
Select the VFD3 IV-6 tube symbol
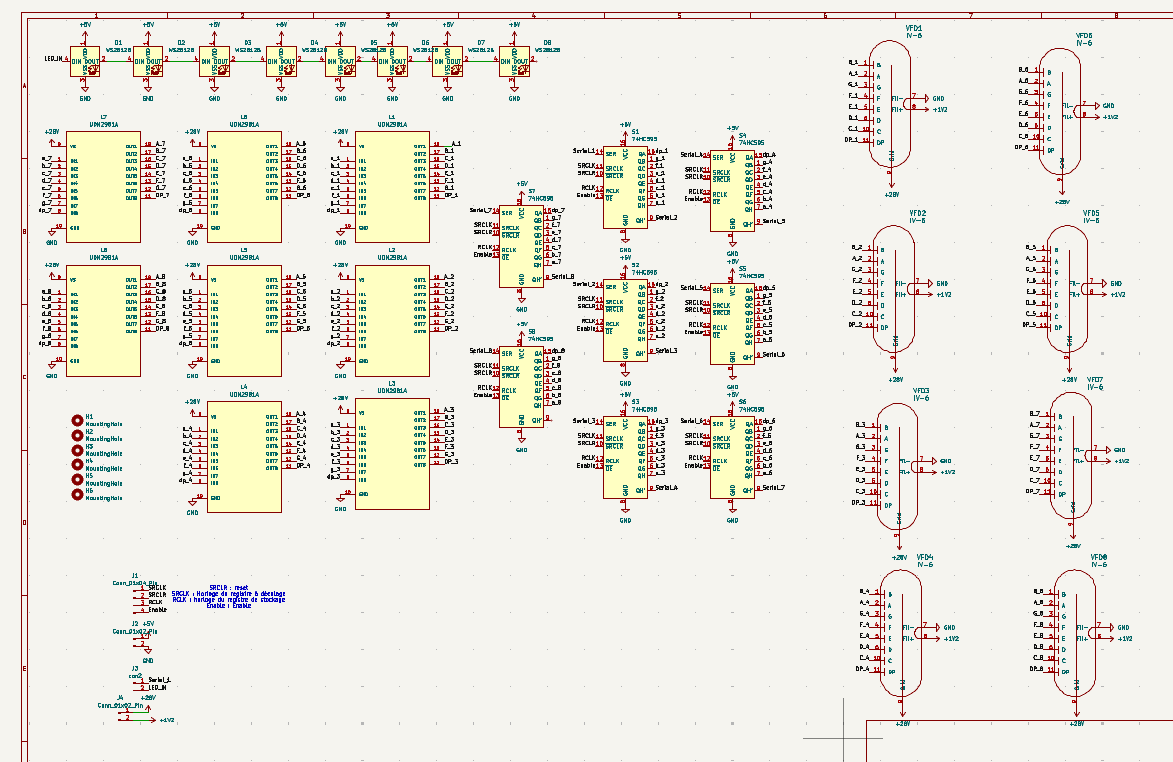(x=897, y=467)
